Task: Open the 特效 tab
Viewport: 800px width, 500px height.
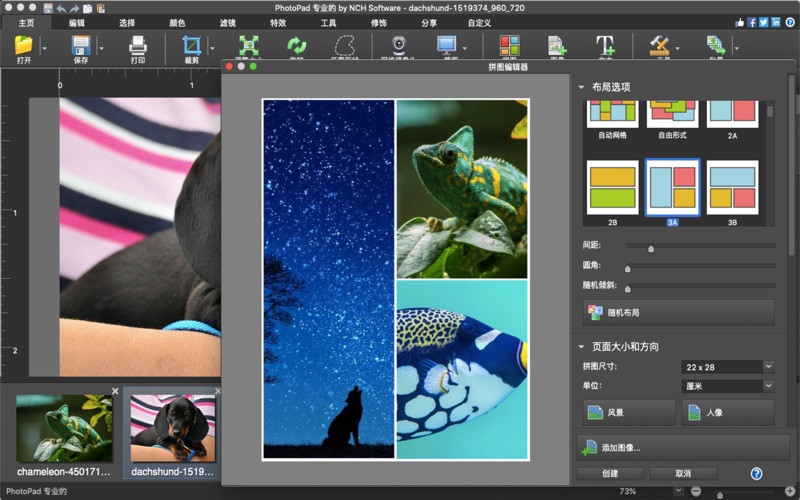Action: [x=278, y=22]
